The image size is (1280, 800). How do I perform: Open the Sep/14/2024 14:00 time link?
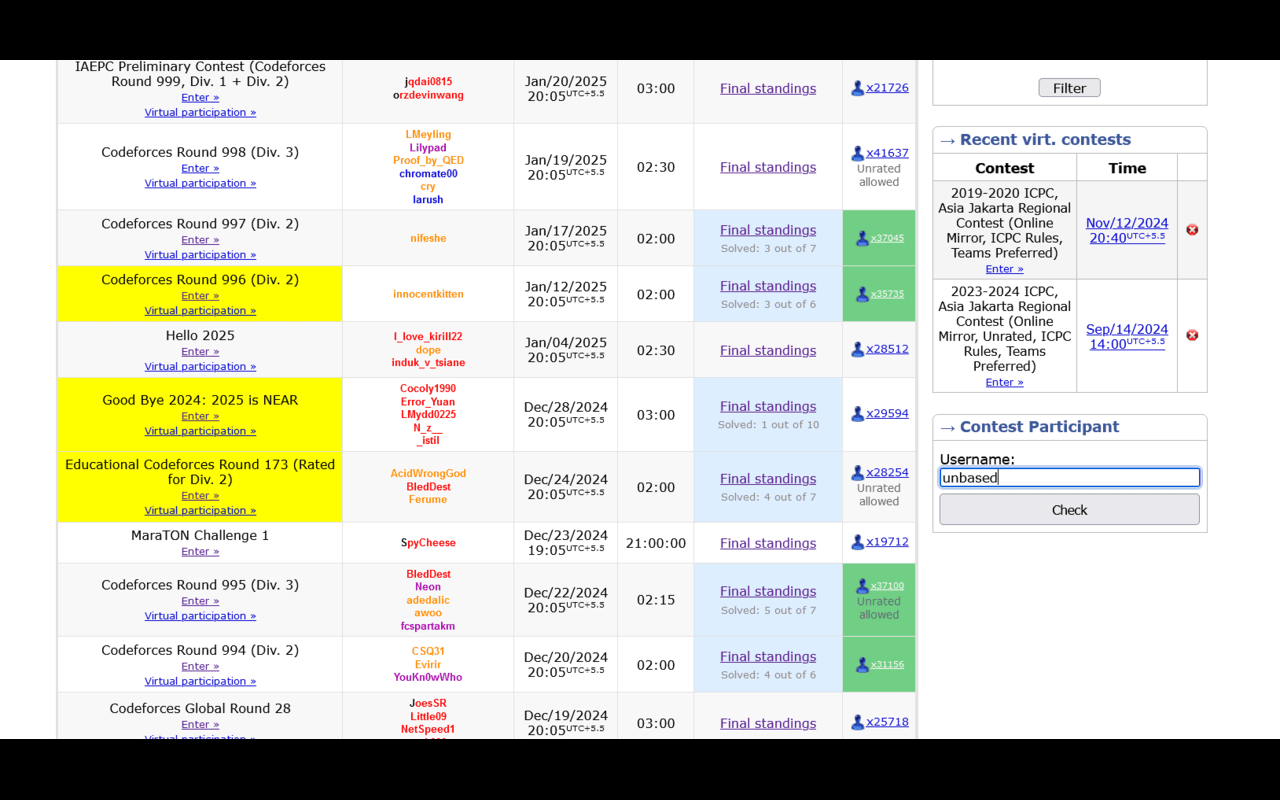point(1127,336)
